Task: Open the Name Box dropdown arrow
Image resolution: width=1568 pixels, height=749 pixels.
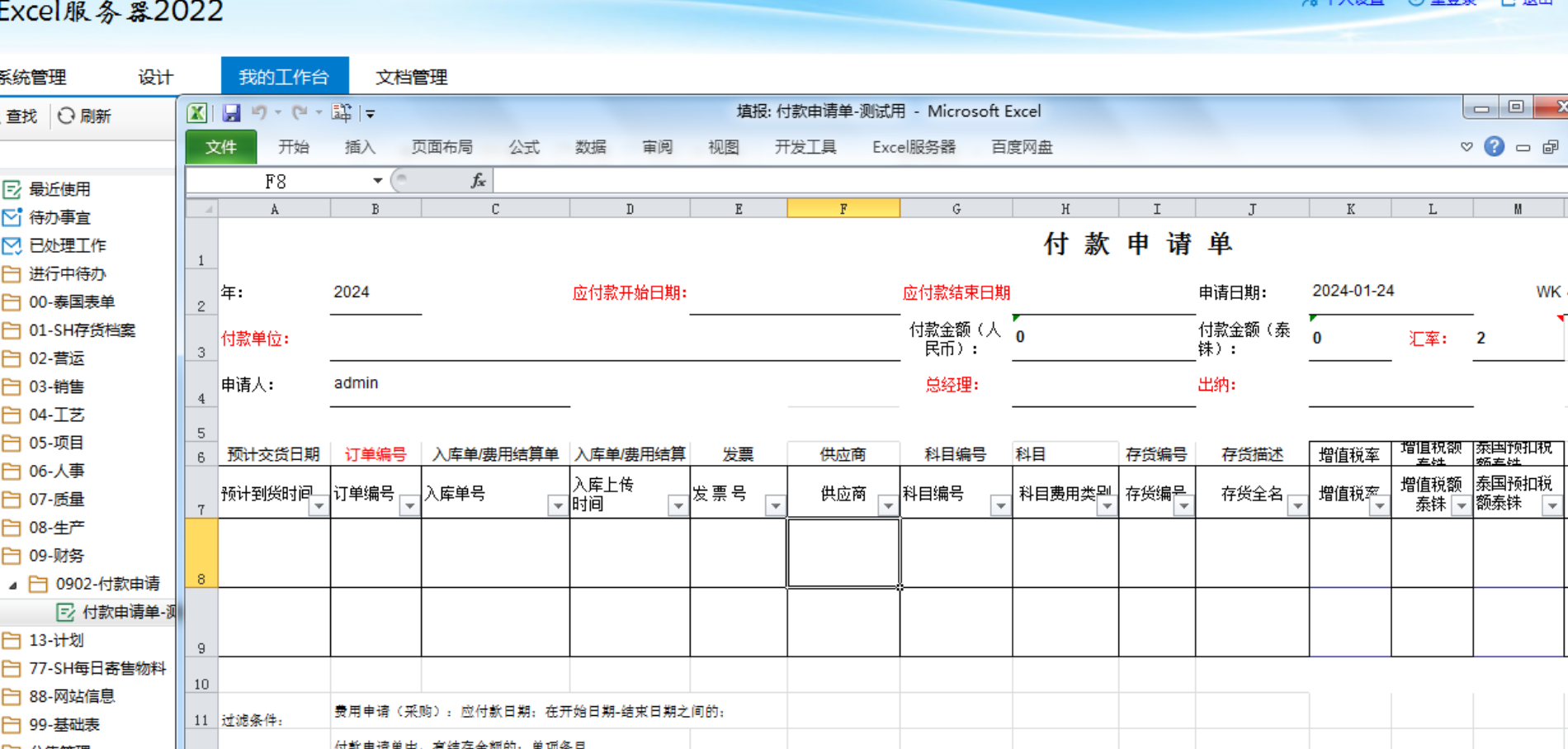Action: 377,181
